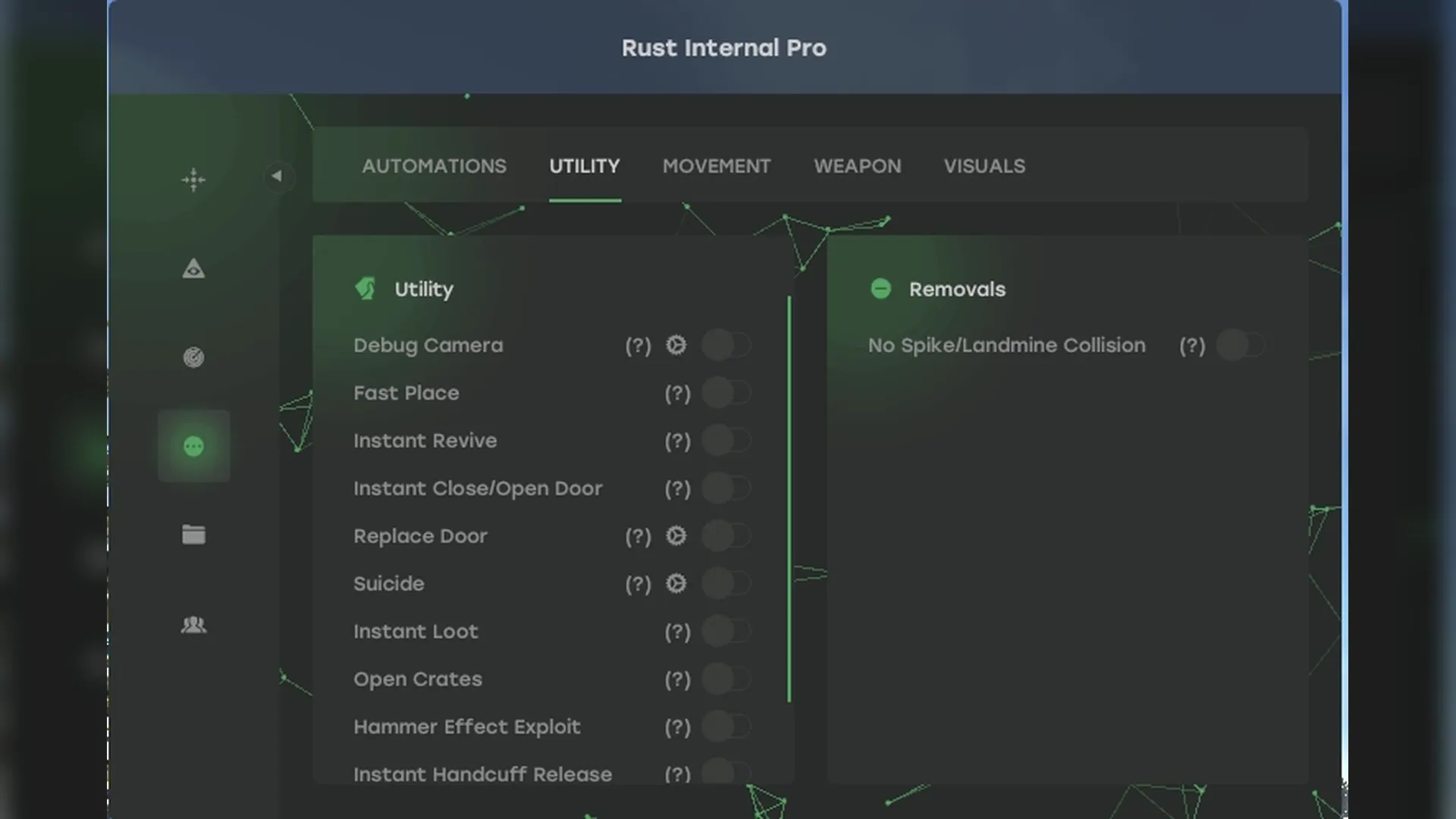The height and width of the screenshot is (819, 1456).
Task: Select the radar icon in the sidebar
Action: [193, 357]
